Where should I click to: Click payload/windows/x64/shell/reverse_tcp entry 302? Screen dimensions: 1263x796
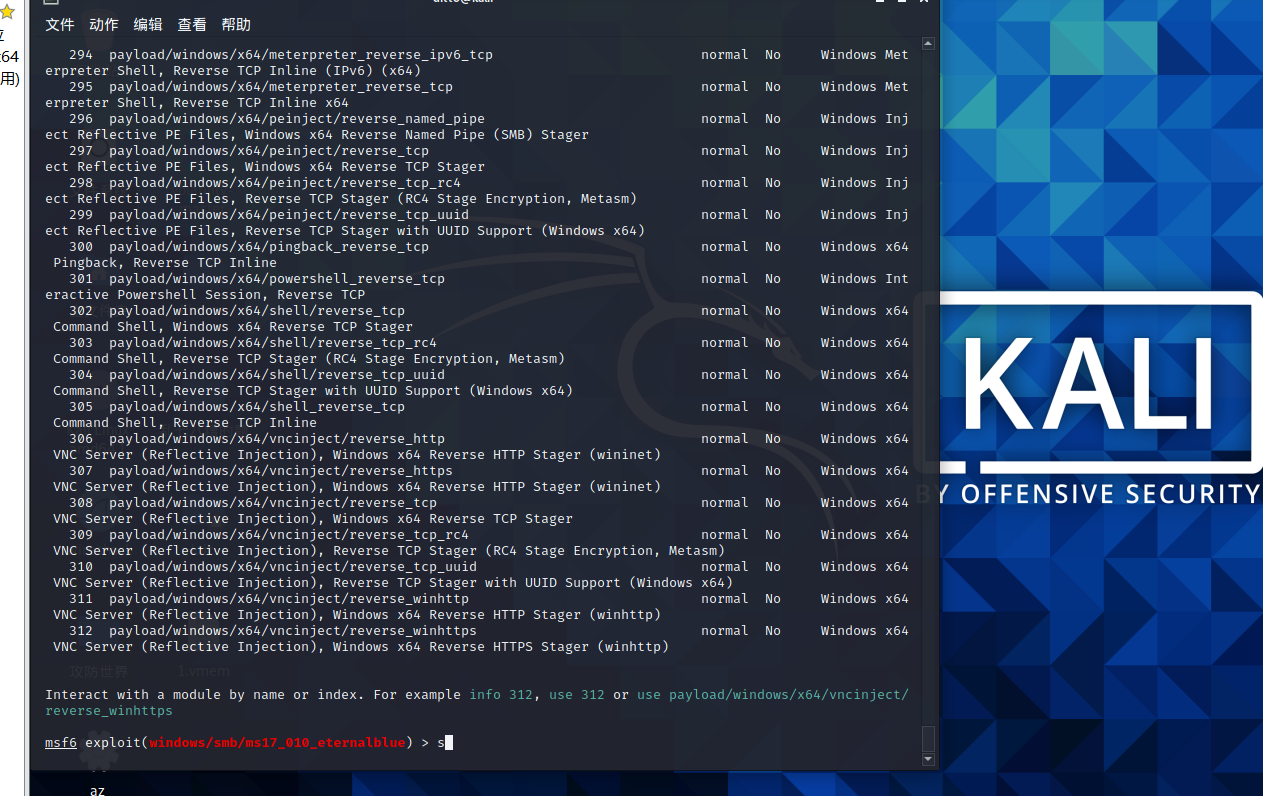[x=257, y=311]
